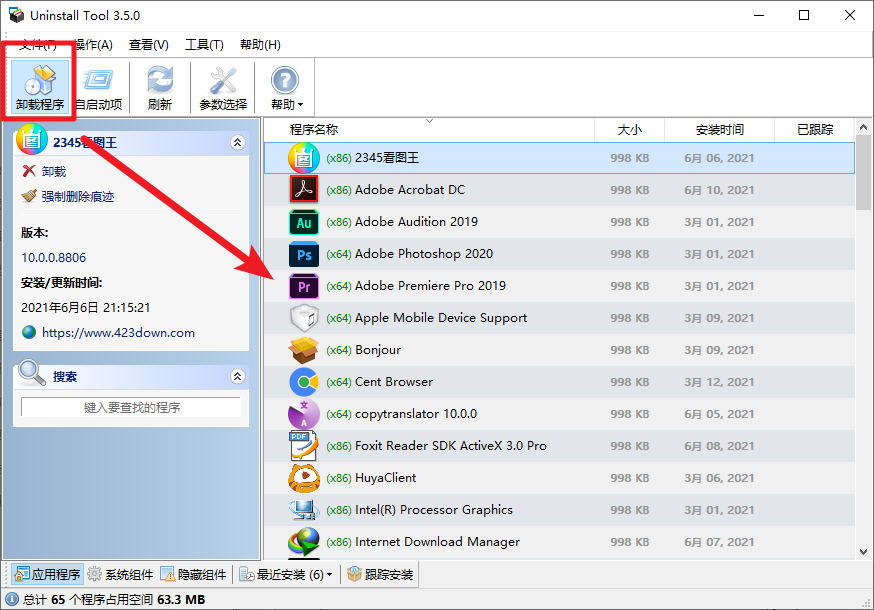Focus the program search input field
Screen dimensions: 874x610
click(131, 407)
